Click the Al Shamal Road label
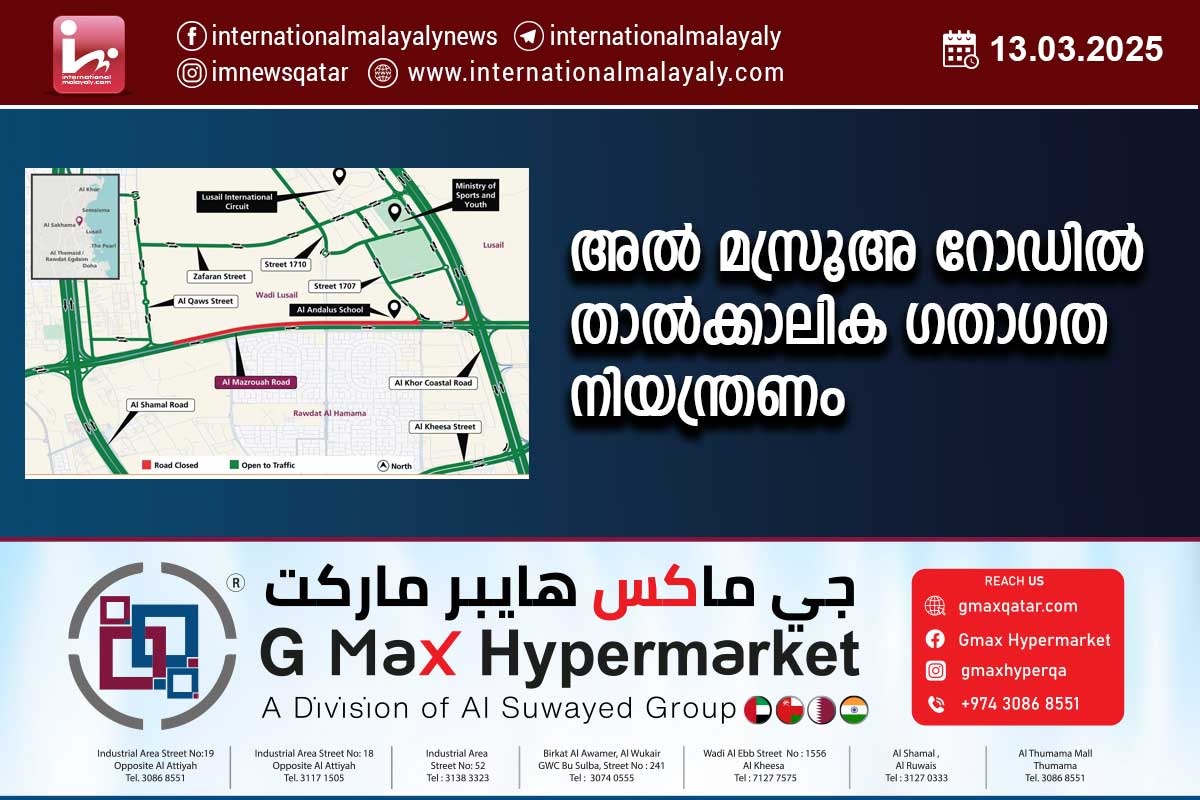1200x800 pixels. pos(158,405)
